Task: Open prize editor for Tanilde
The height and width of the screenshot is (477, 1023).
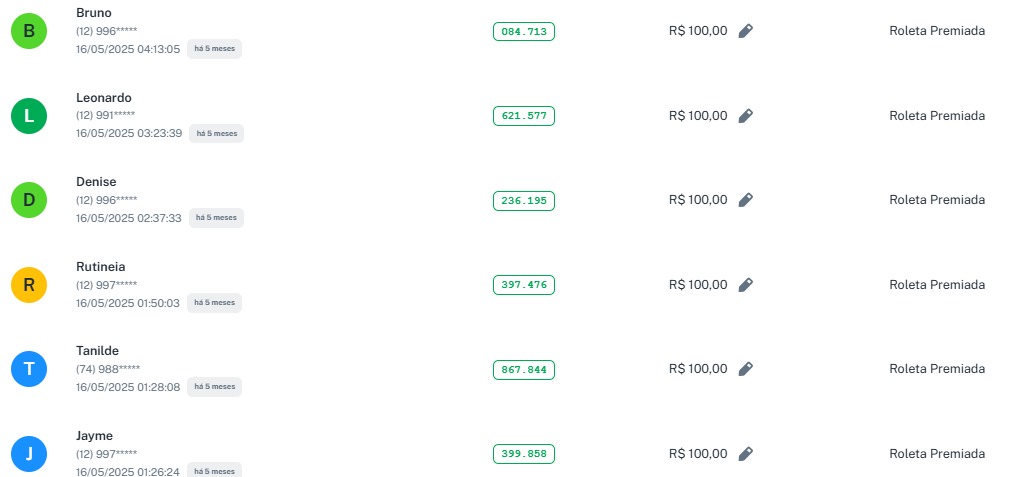Action: coord(745,369)
